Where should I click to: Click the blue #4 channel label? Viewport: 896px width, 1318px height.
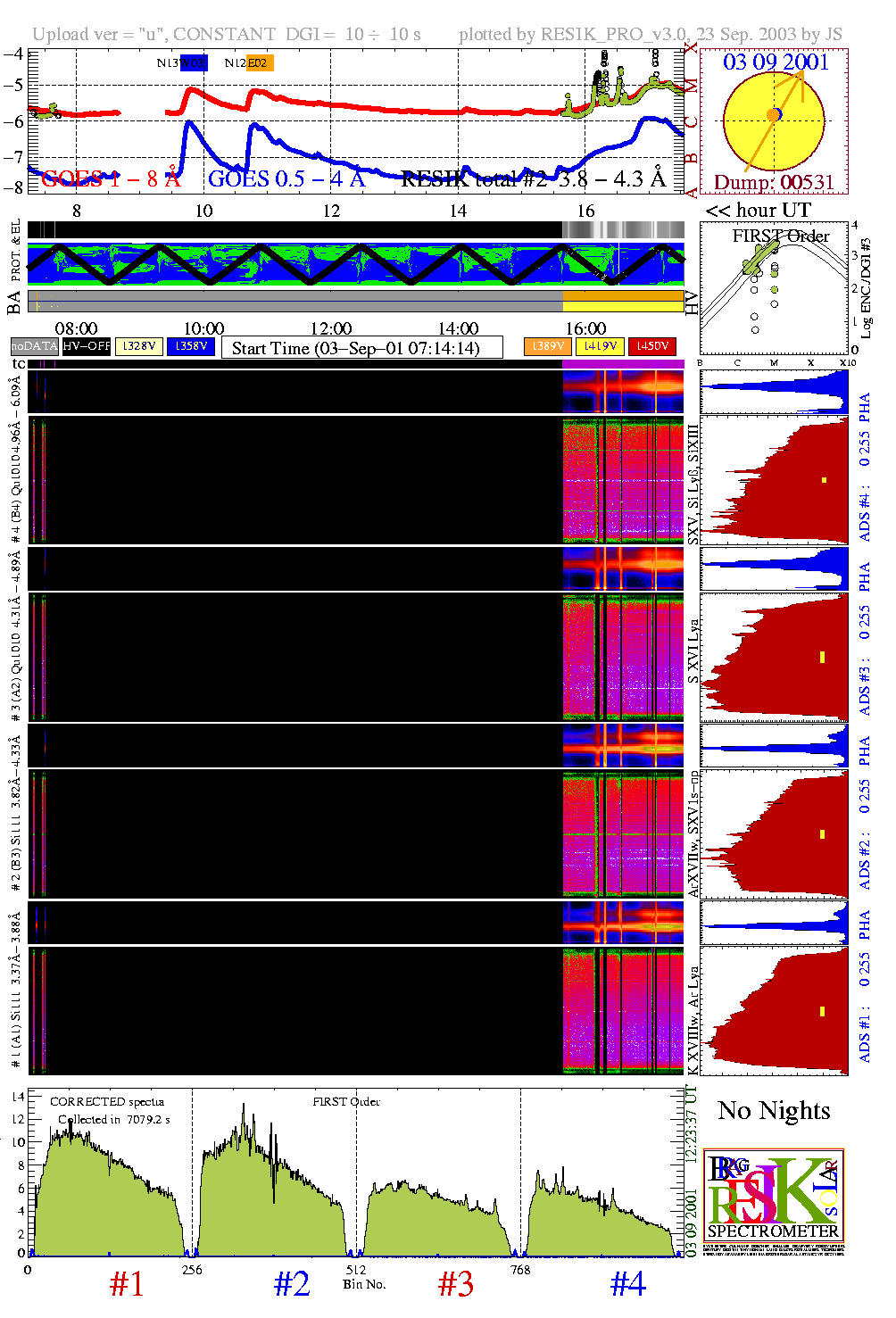(627, 1283)
